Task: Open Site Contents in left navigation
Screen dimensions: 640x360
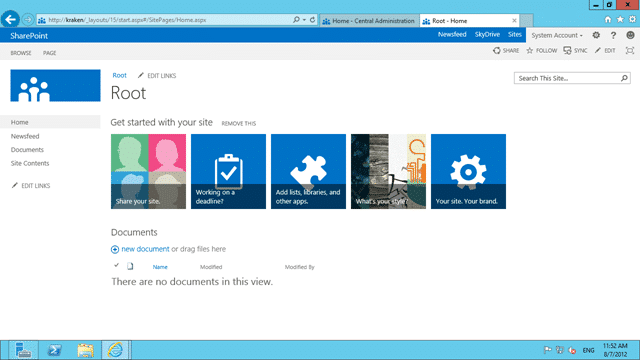Action: tap(30, 163)
